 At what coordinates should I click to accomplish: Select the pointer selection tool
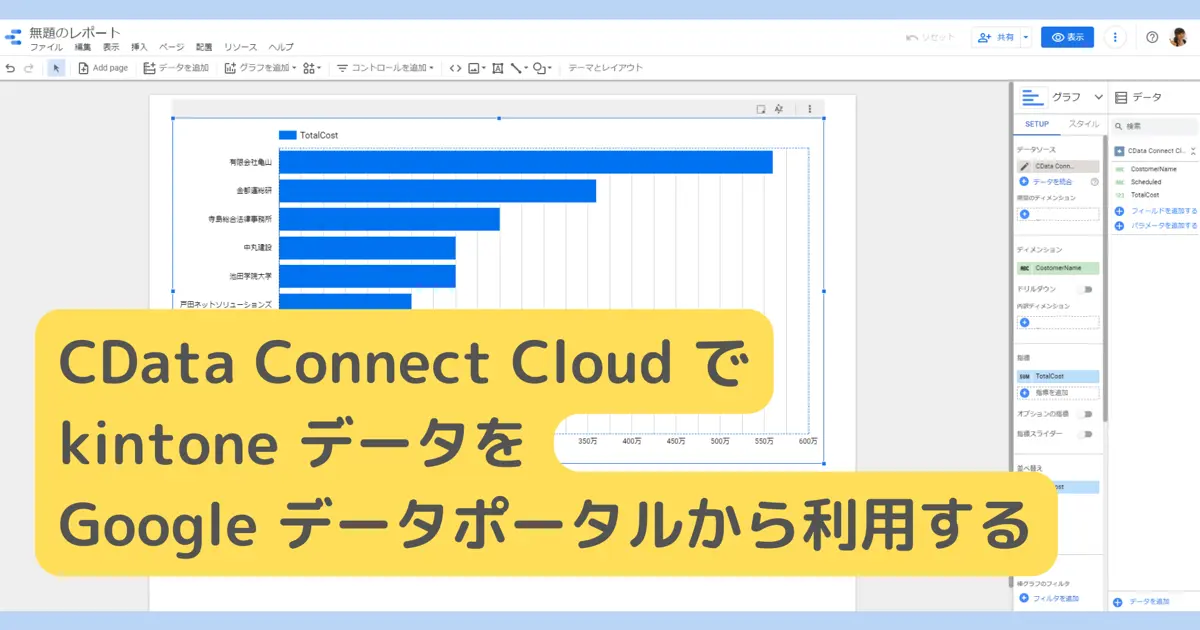[56, 68]
